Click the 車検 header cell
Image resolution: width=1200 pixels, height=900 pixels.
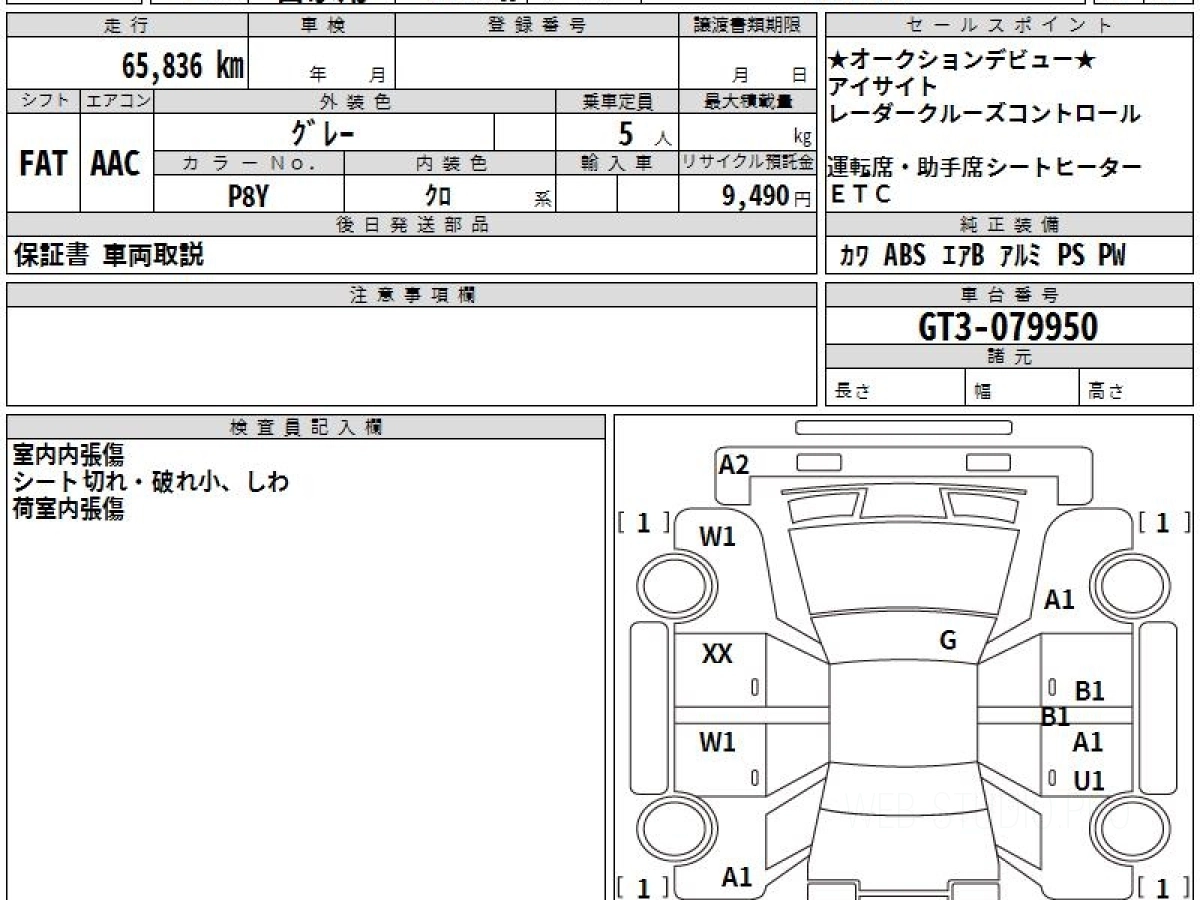point(322,26)
